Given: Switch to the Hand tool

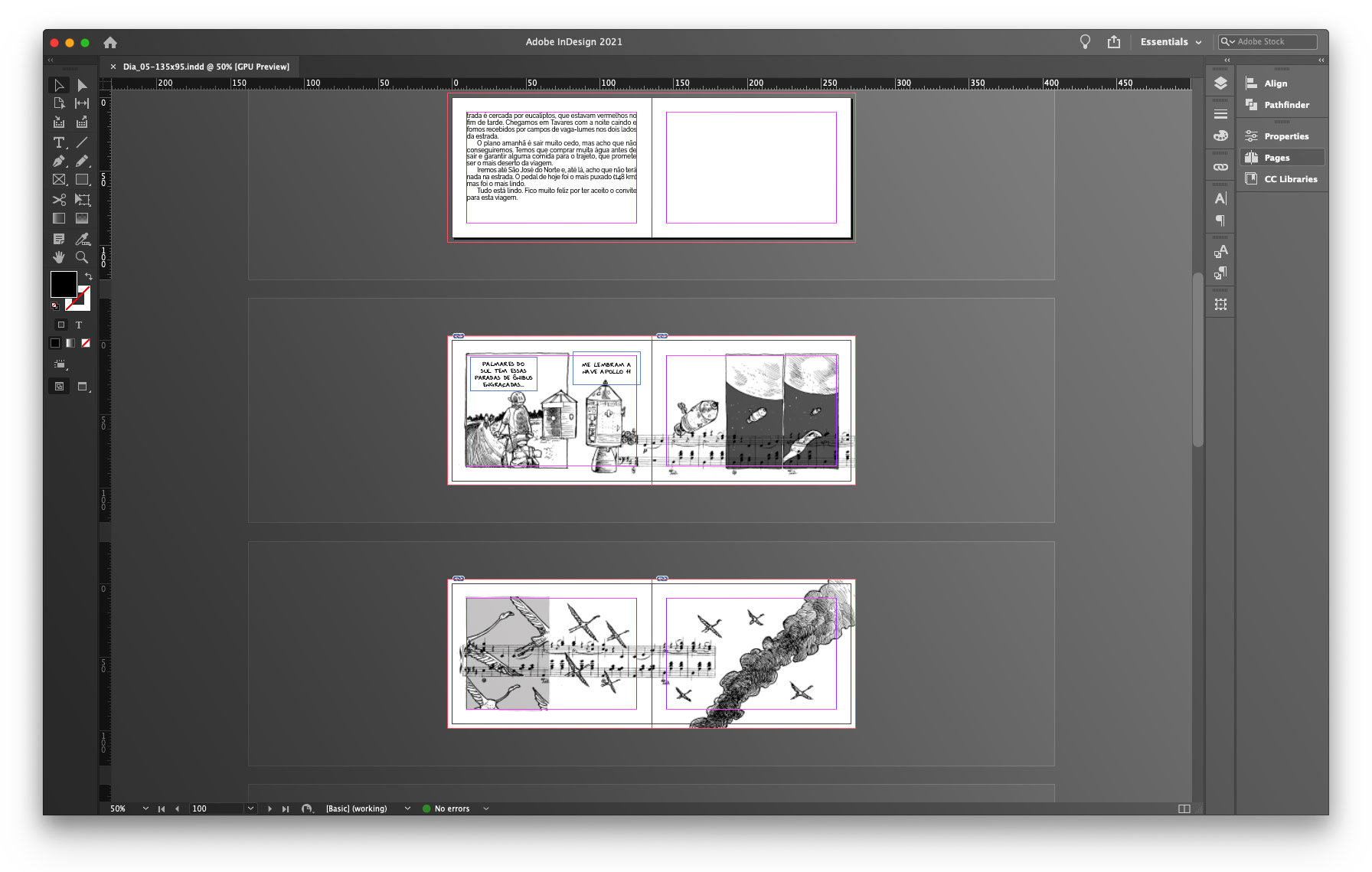Looking at the screenshot, I should tap(59, 257).
